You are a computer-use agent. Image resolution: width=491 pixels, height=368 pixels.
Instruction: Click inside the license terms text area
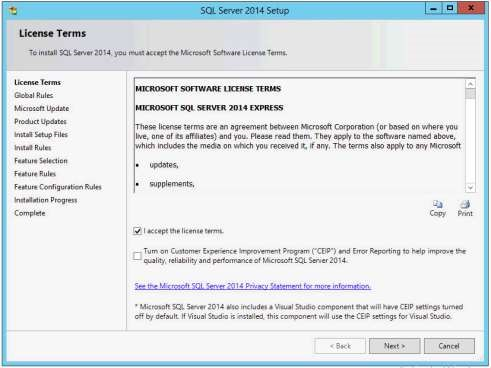pos(299,135)
